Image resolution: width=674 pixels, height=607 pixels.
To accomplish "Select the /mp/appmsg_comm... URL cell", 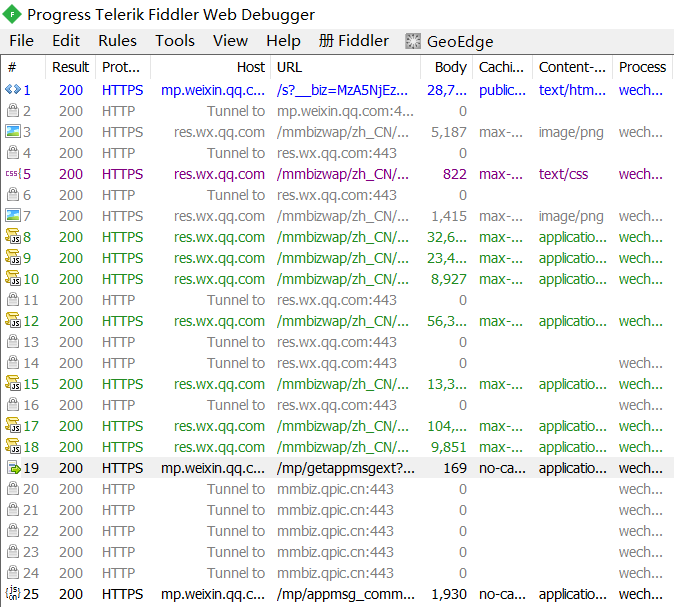I will [x=346, y=594].
